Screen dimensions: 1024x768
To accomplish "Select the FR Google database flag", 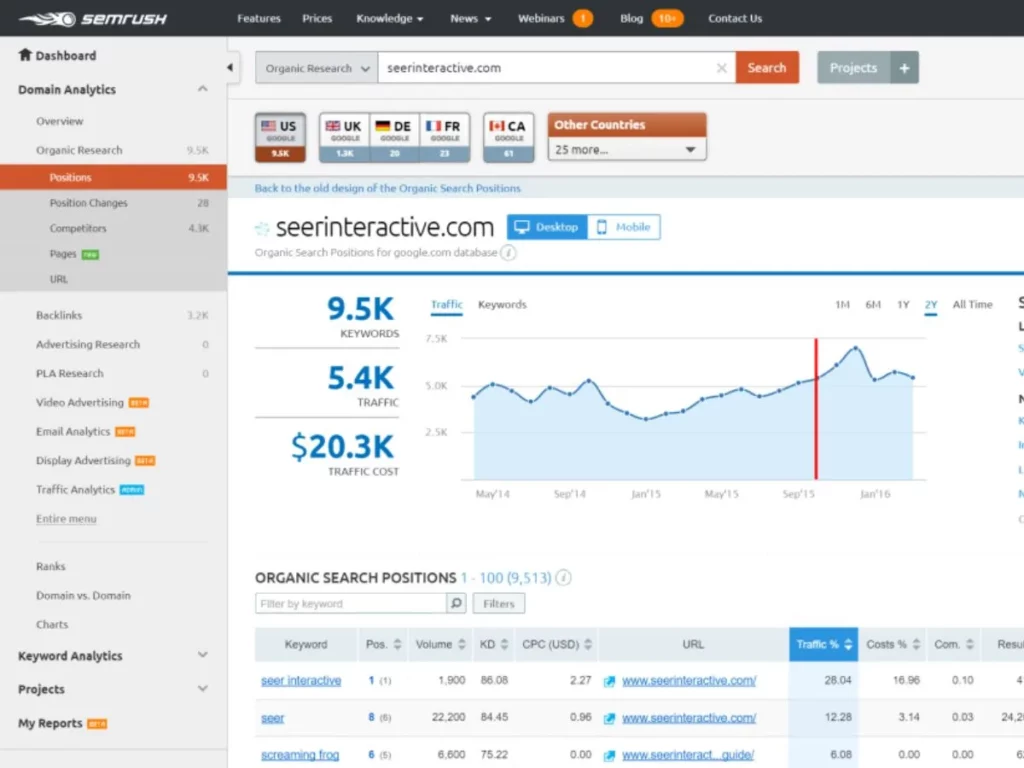I will pyautogui.click(x=444, y=137).
